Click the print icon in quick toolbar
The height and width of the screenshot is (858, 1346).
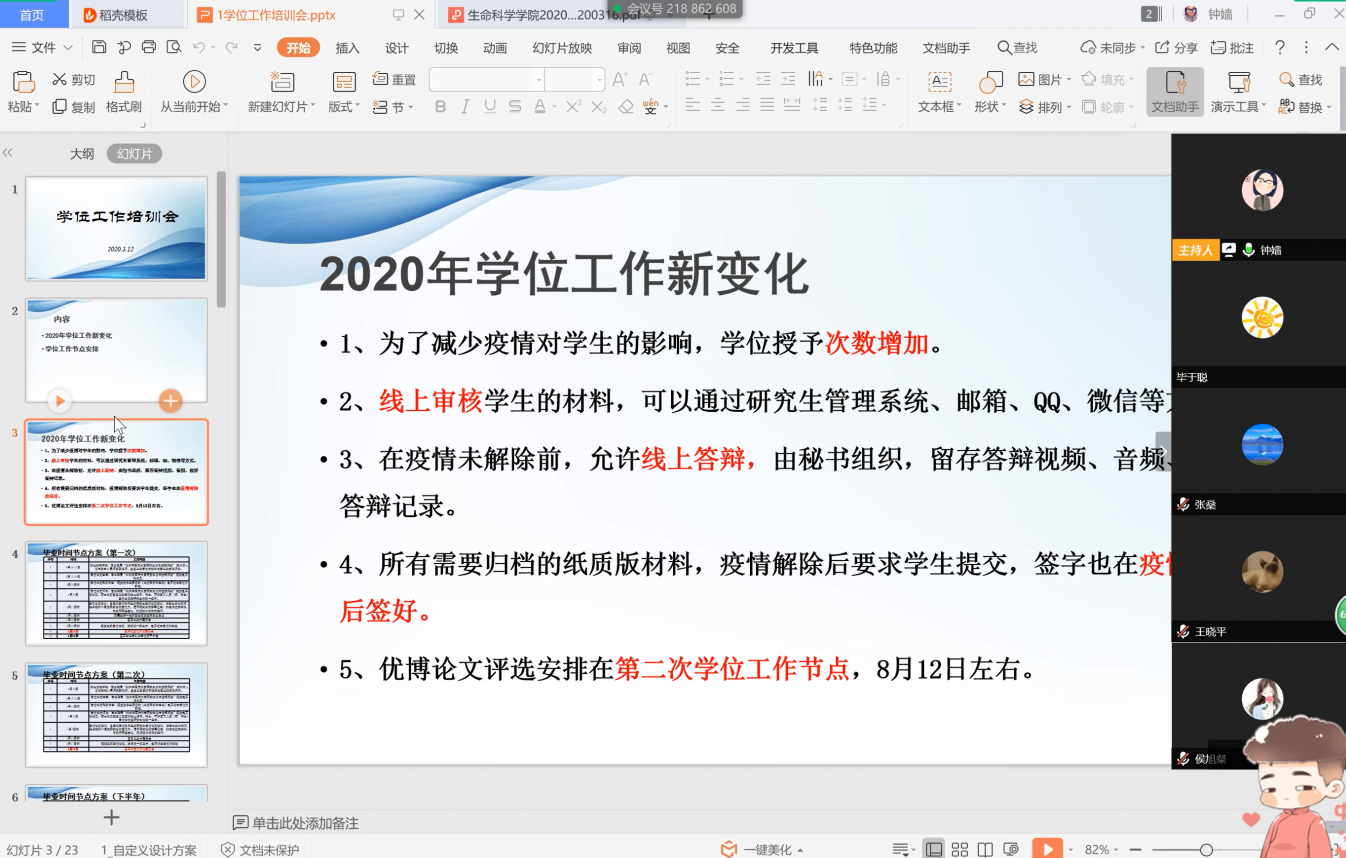149,48
